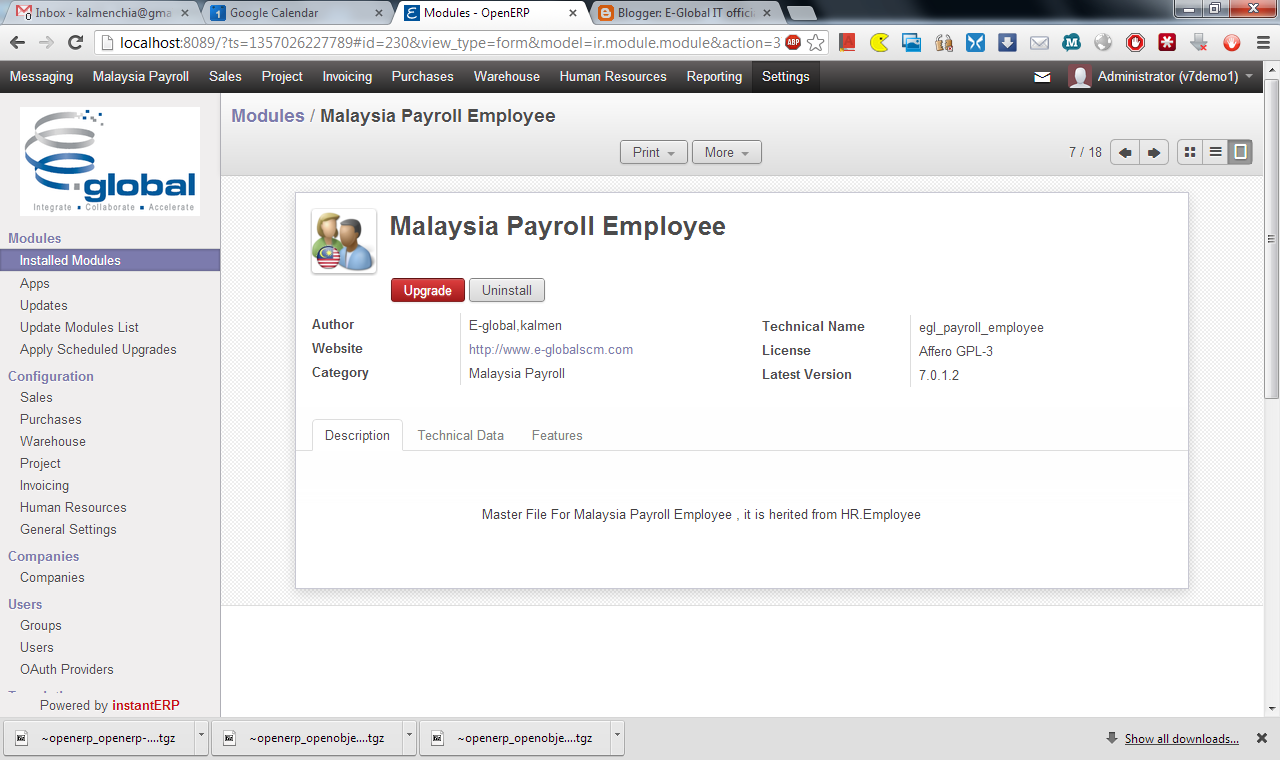Open the Chrome menu
The image size is (1280, 760).
point(1262,43)
